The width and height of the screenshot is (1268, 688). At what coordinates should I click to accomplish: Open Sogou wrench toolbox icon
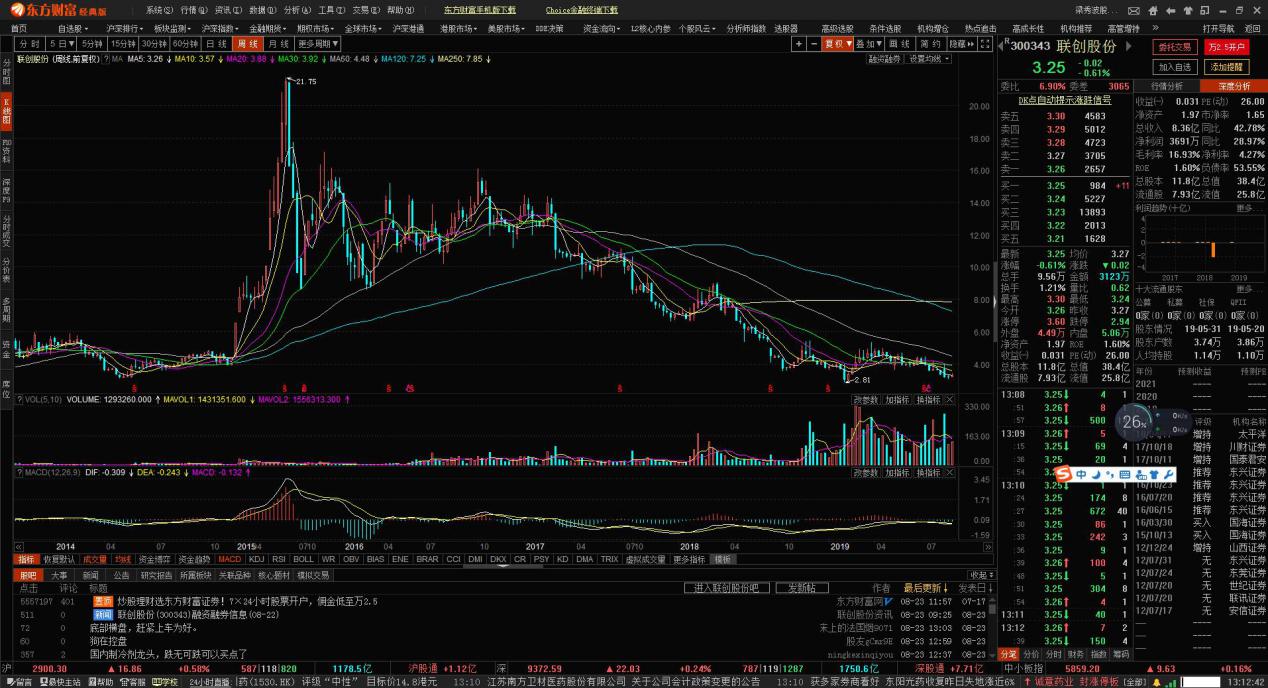point(1169,473)
